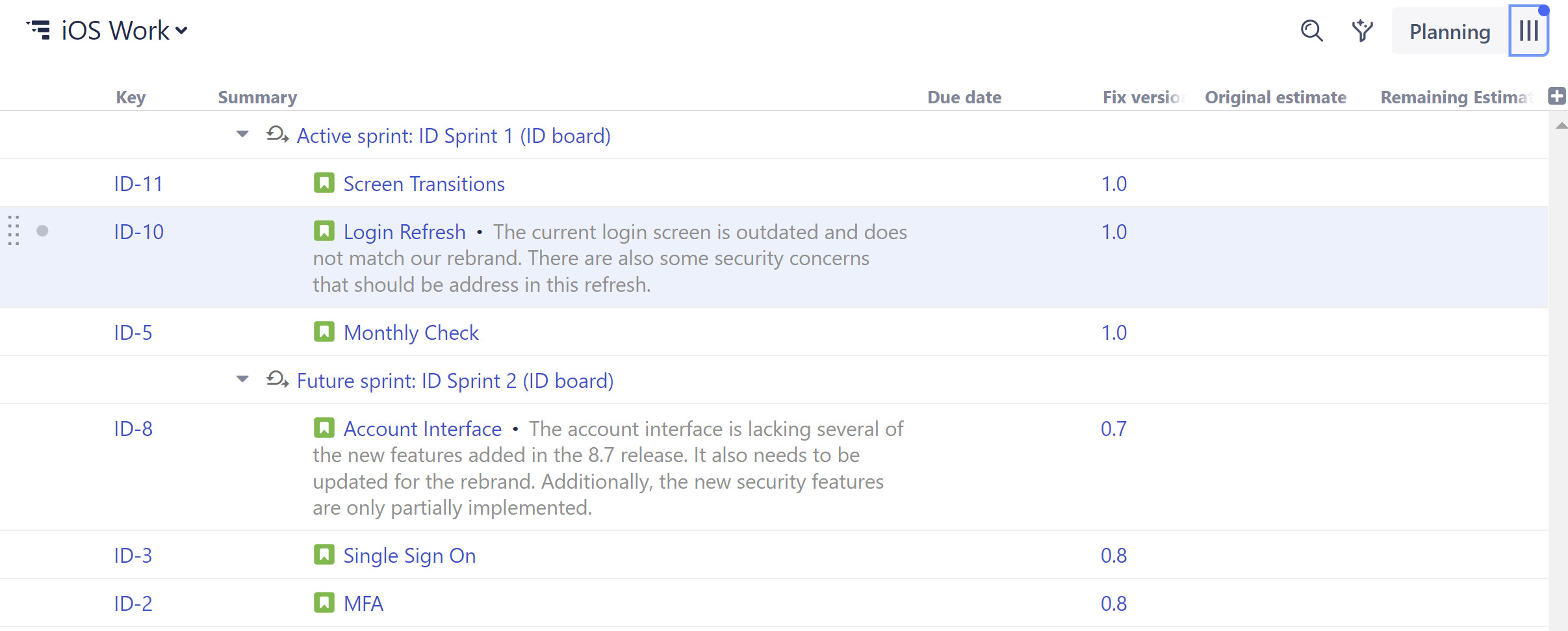Grab the drag handle on ID-10 row
The width and height of the screenshot is (1568, 631).
(x=14, y=231)
